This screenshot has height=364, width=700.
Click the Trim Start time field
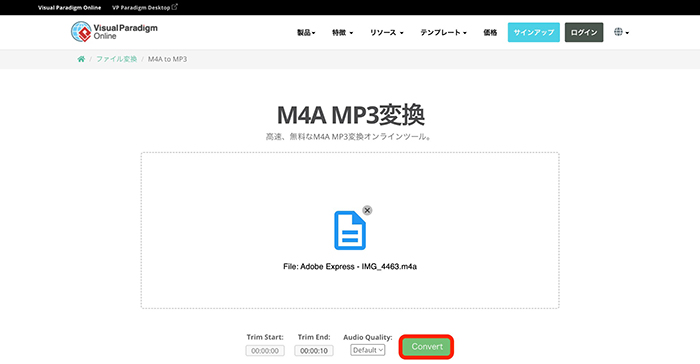pyautogui.click(x=265, y=351)
